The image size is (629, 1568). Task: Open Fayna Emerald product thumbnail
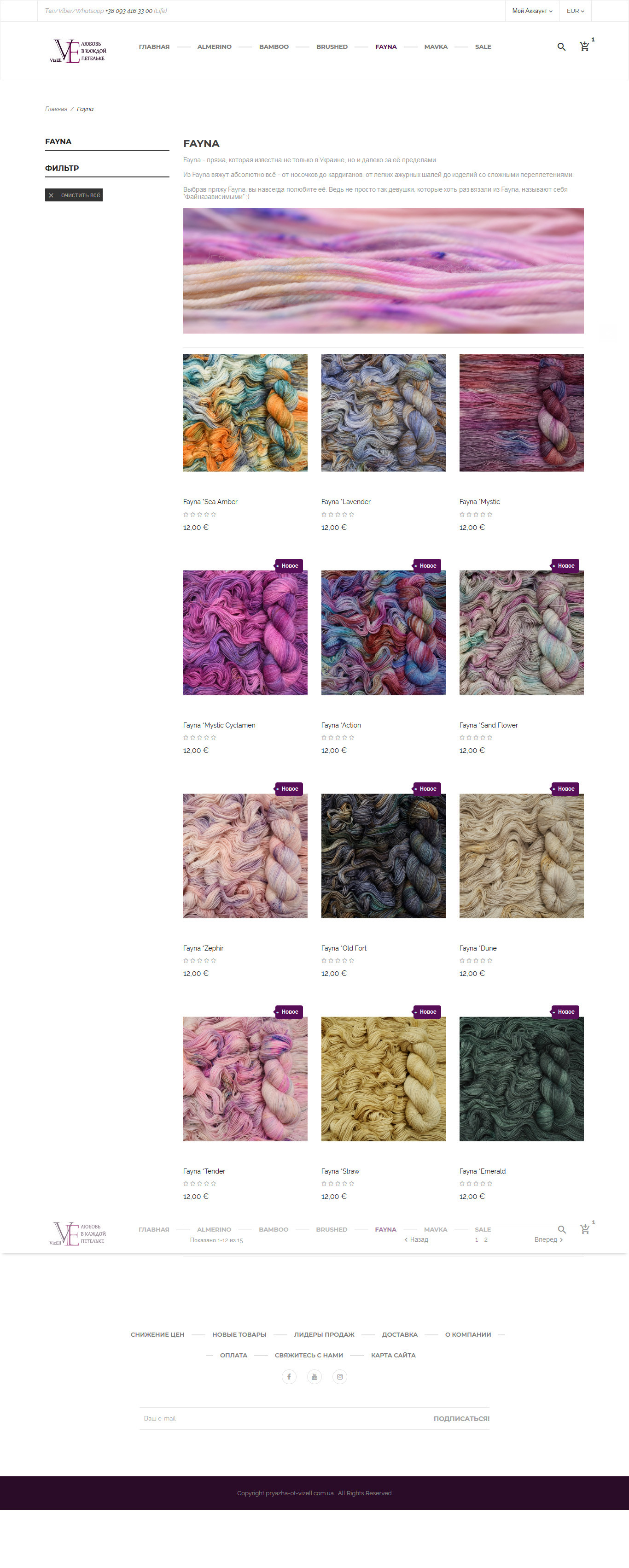(521, 1079)
